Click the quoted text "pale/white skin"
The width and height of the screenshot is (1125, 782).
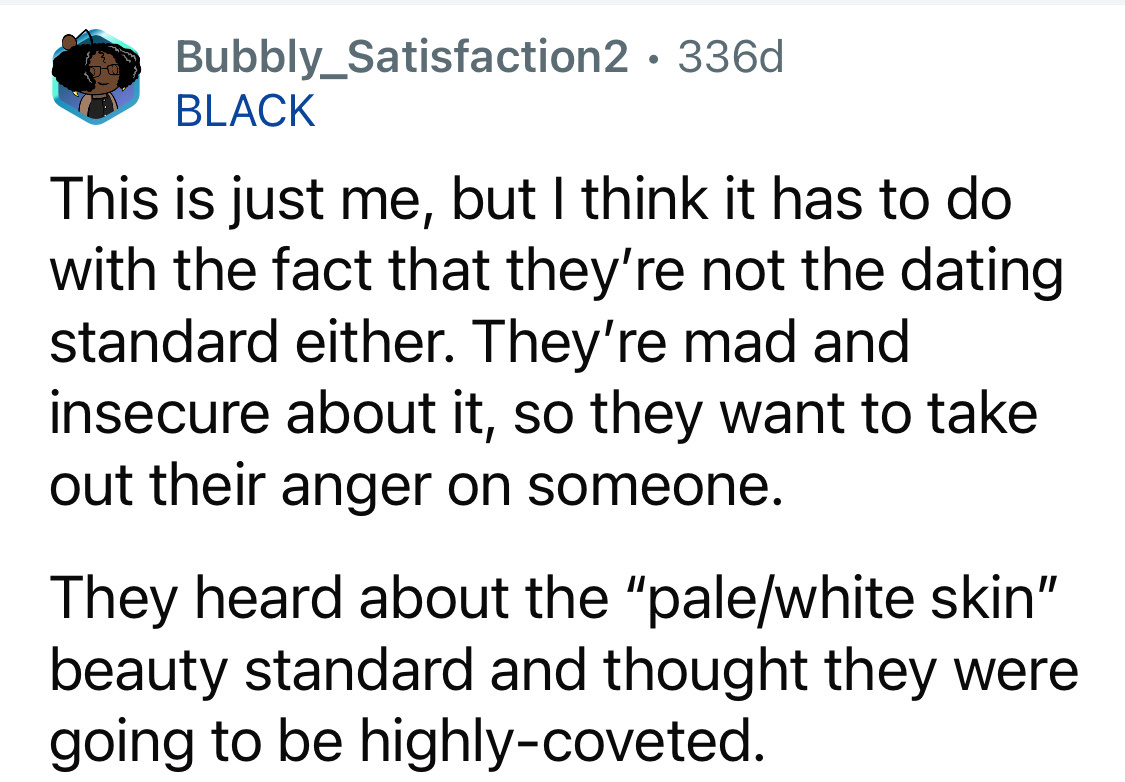coord(841,600)
